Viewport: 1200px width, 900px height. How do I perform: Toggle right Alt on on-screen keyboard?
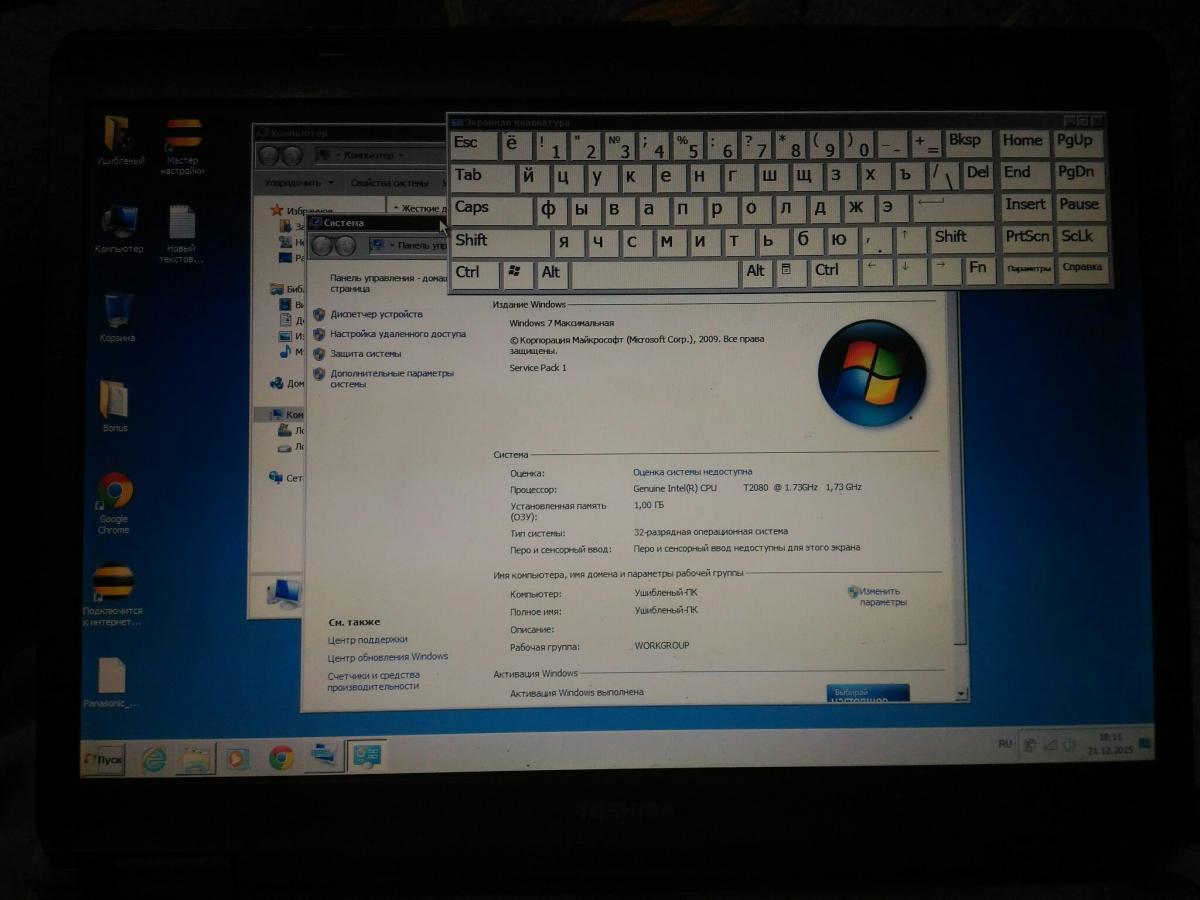coord(756,272)
